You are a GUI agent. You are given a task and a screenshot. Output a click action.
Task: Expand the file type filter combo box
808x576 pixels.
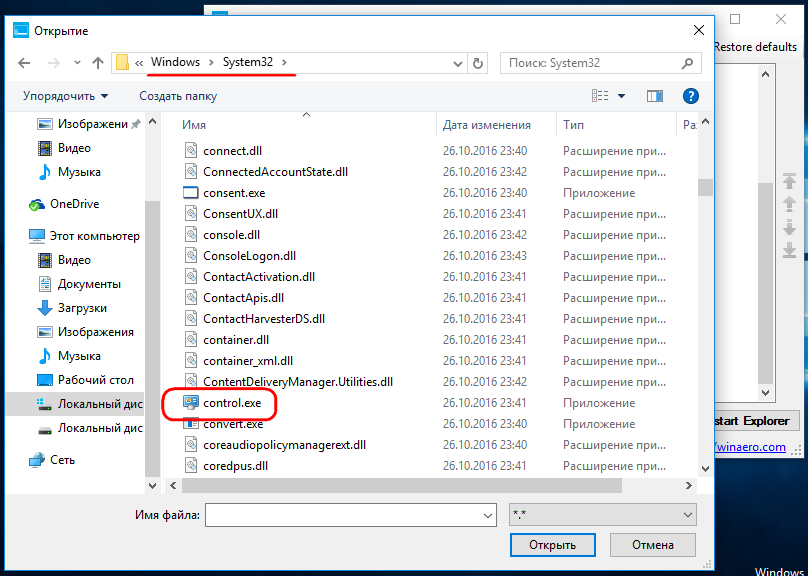coord(602,515)
